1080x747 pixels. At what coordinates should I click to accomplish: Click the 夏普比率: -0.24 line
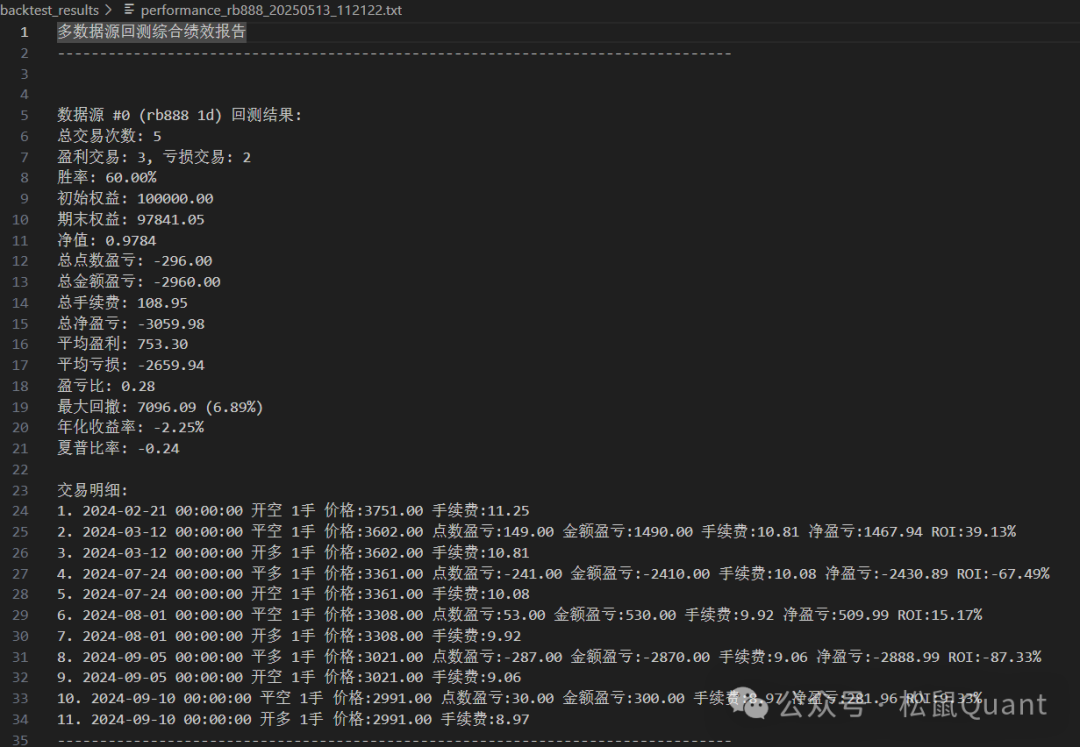(118, 448)
